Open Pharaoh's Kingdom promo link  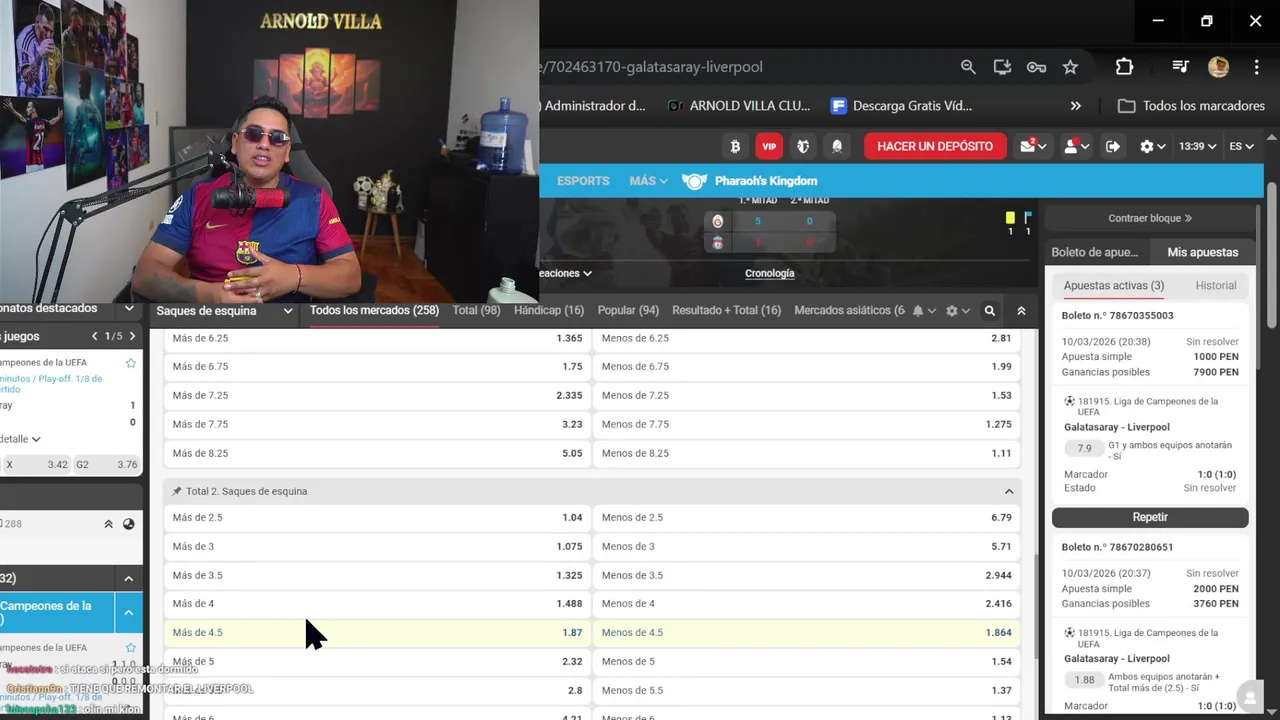click(750, 181)
